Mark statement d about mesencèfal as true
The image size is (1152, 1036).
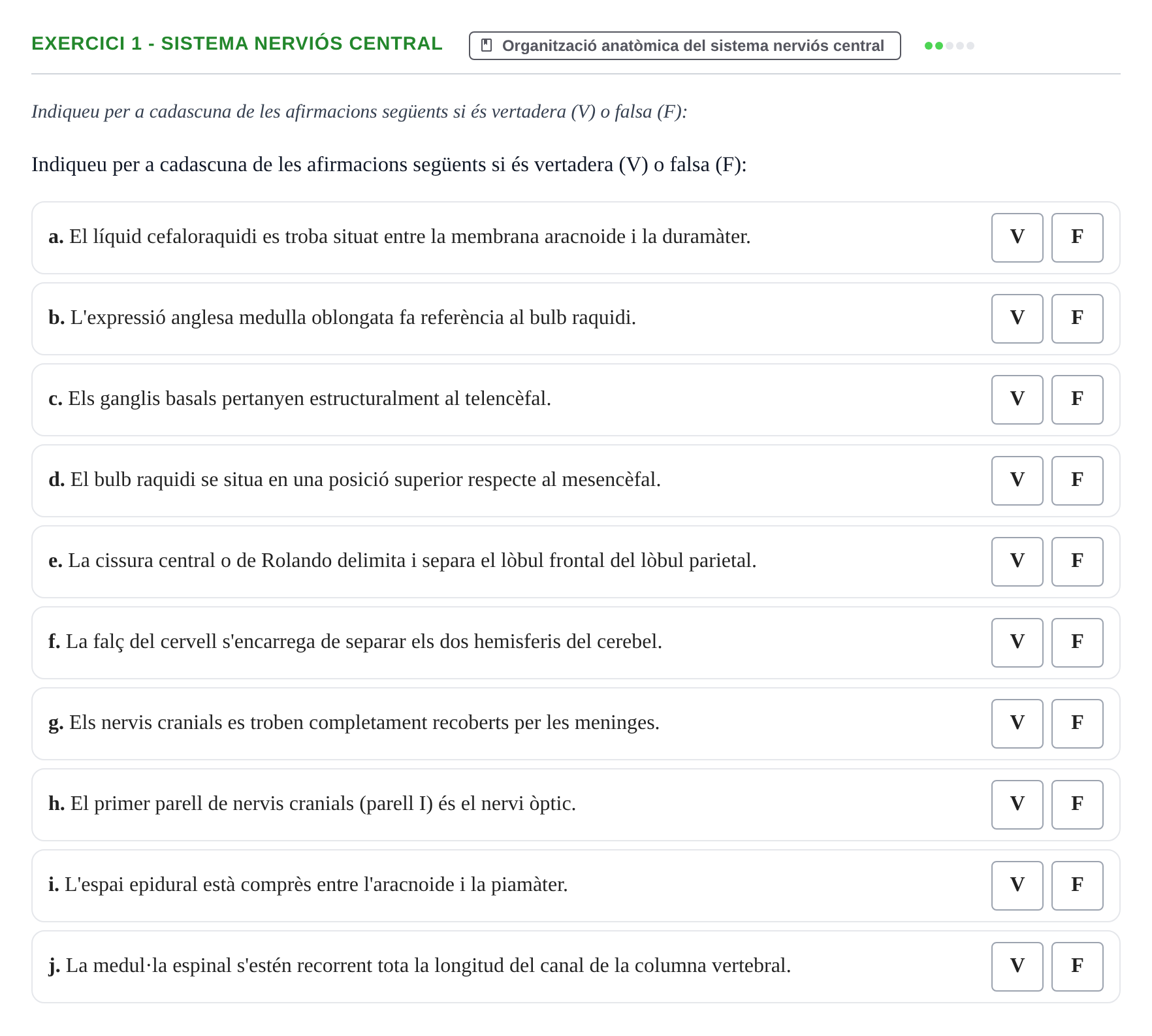[x=1017, y=481]
